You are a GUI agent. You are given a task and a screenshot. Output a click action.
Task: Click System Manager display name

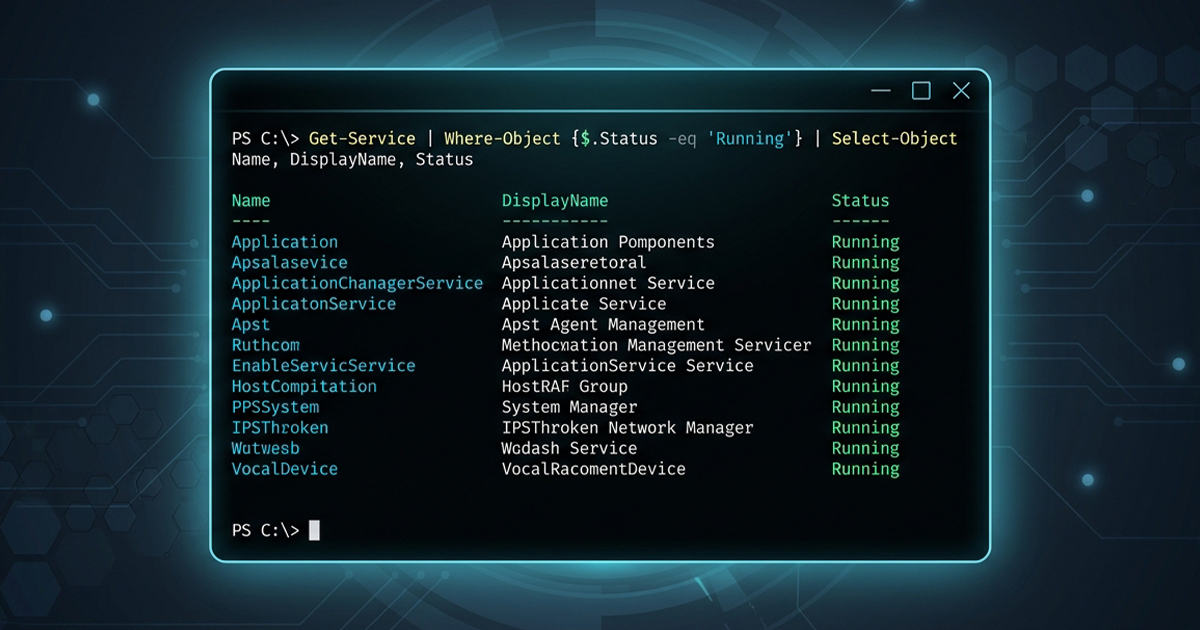(x=569, y=407)
